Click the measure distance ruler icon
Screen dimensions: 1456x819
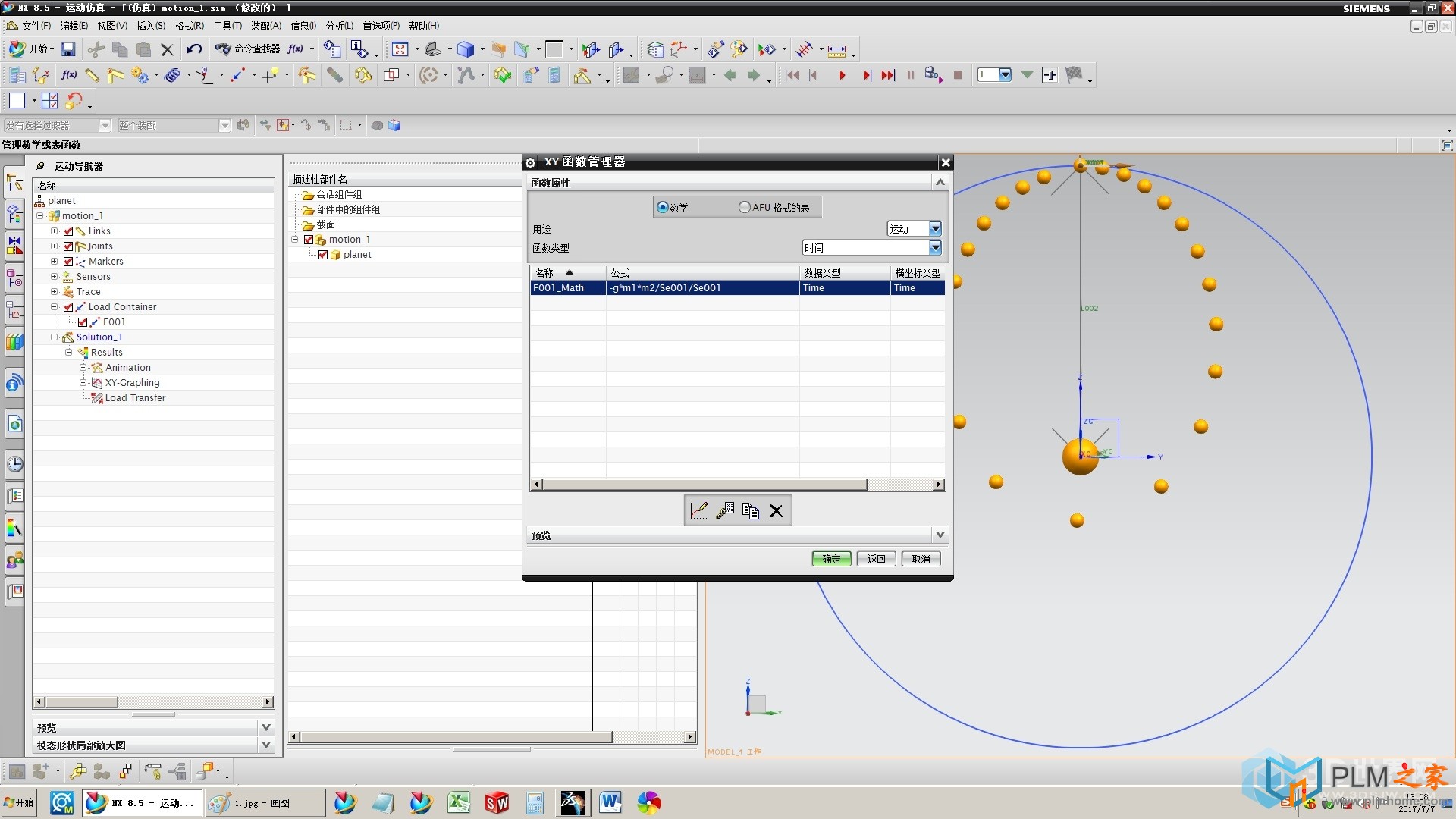point(836,51)
